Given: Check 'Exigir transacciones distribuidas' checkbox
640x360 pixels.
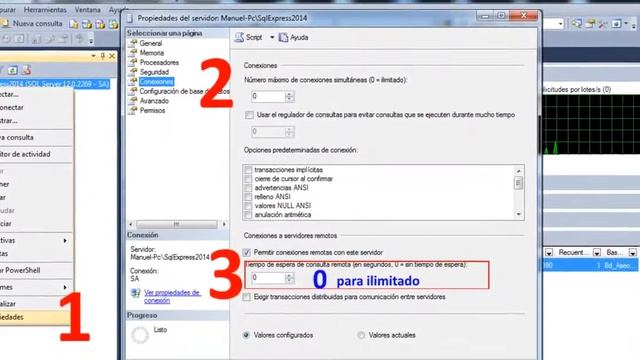Looking at the screenshot, I should [x=246, y=297].
